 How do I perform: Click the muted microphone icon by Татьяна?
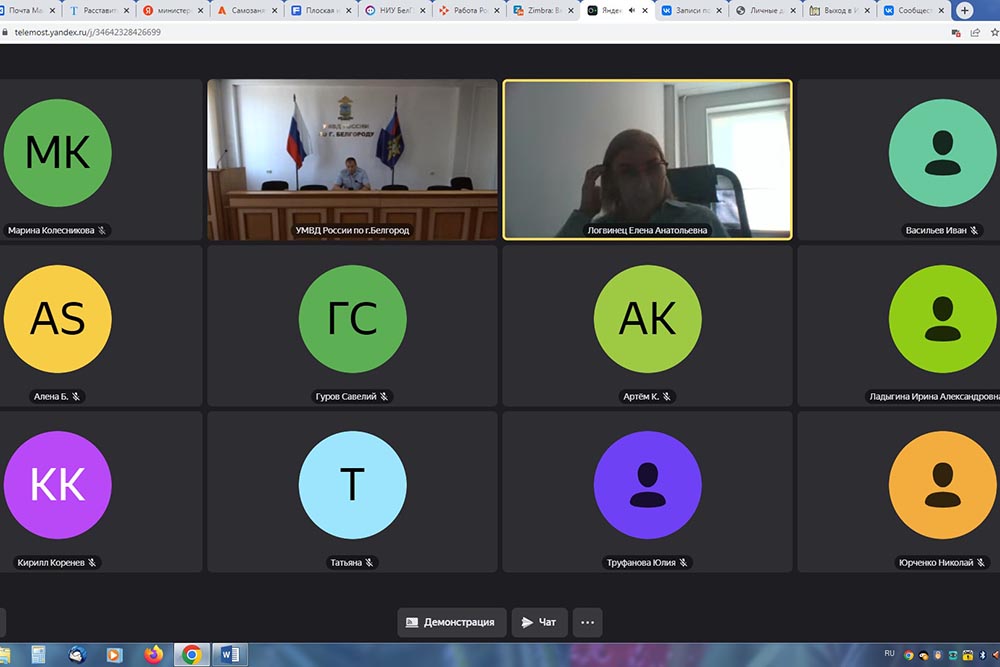coord(369,563)
